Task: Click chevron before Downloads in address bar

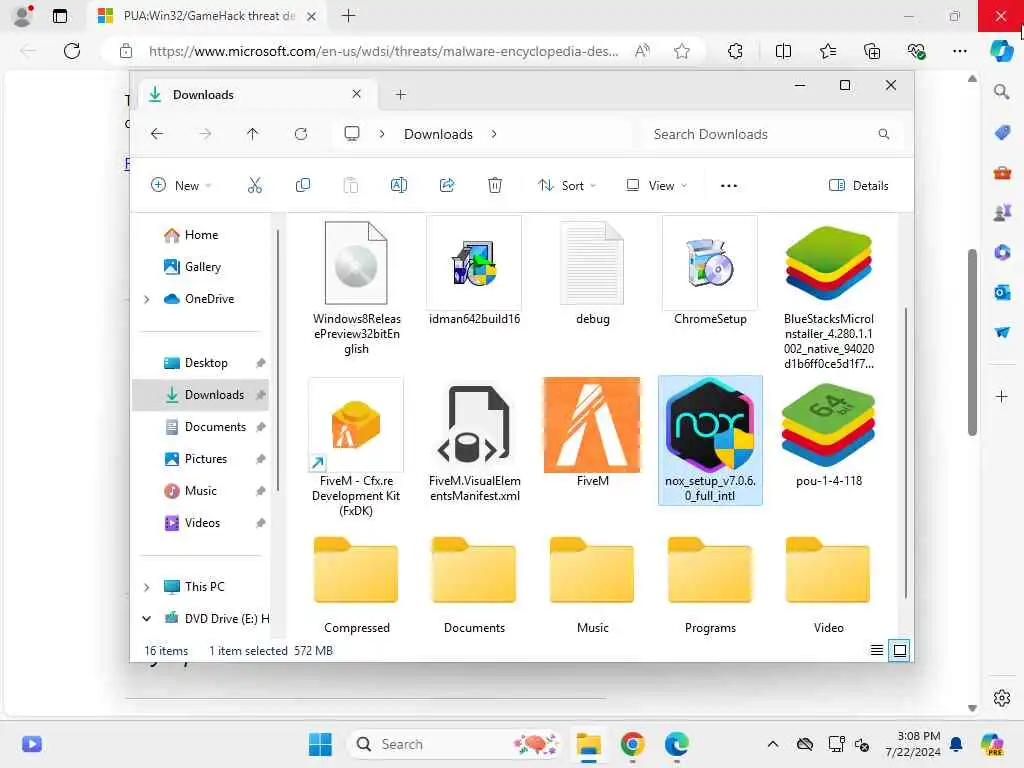Action: pyautogui.click(x=382, y=134)
